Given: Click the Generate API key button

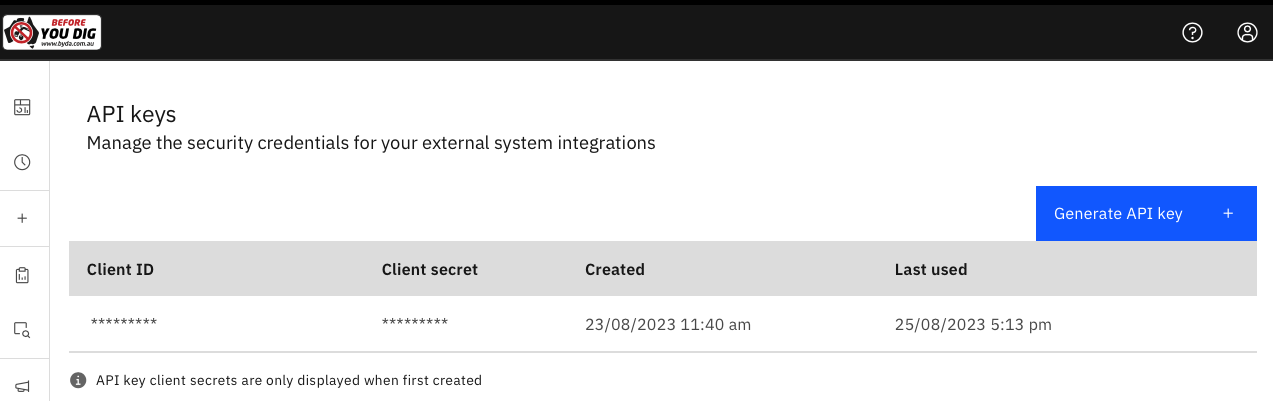Looking at the screenshot, I should 1146,213.
